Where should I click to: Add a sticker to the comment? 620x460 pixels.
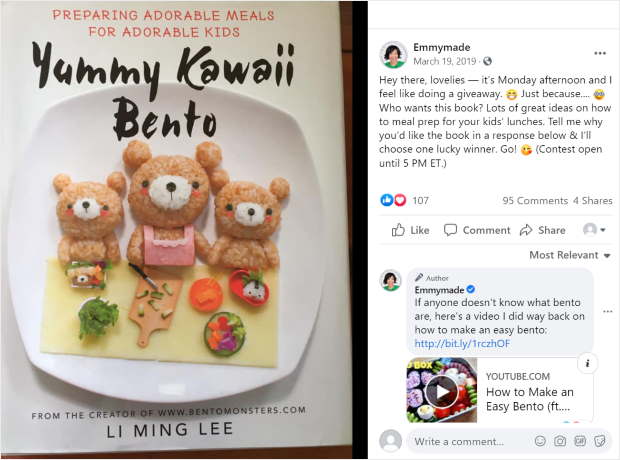[x=600, y=441]
